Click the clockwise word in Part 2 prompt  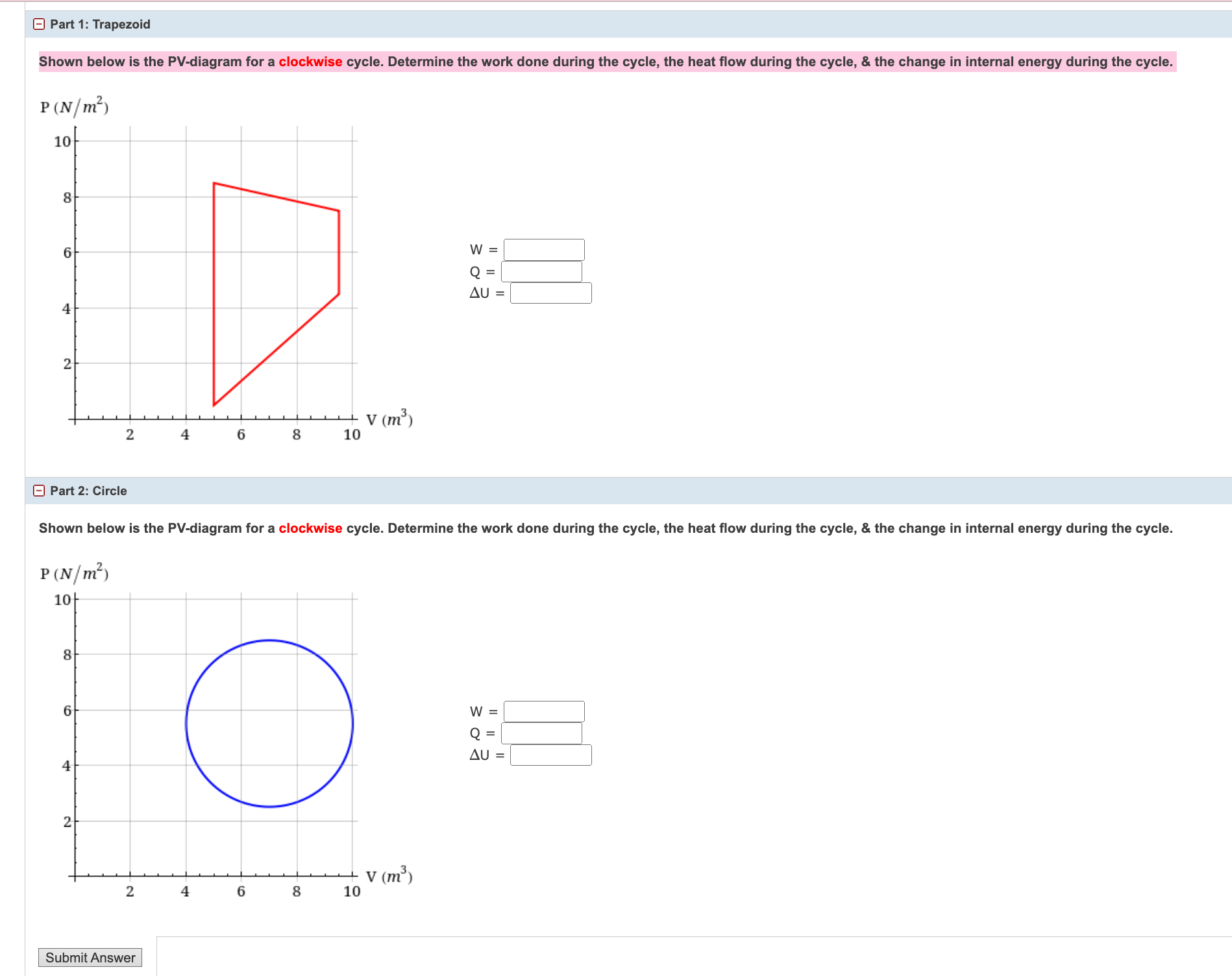pos(311,528)
